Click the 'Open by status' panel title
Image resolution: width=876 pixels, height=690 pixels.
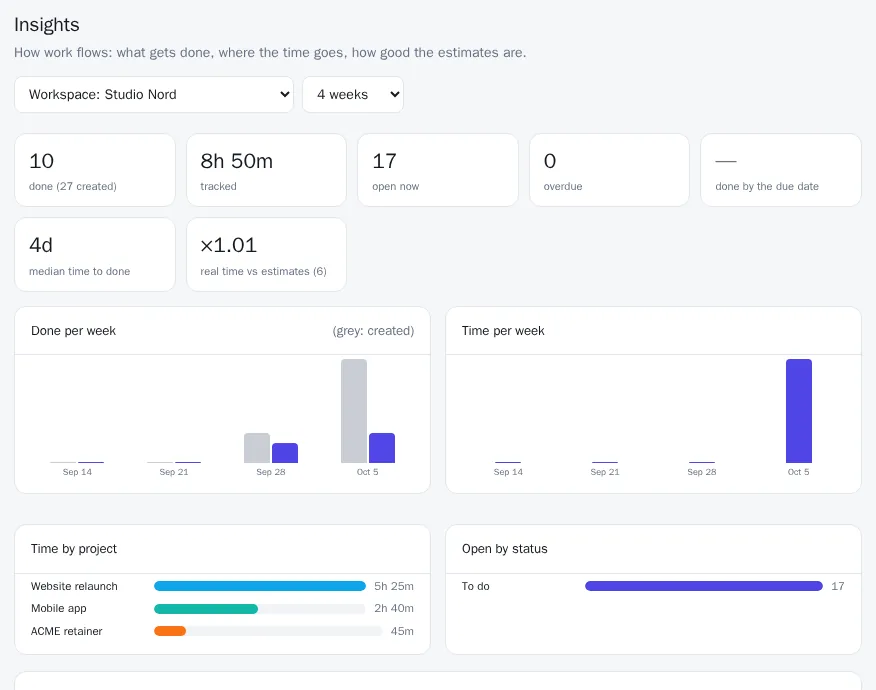tap(504, 549)
